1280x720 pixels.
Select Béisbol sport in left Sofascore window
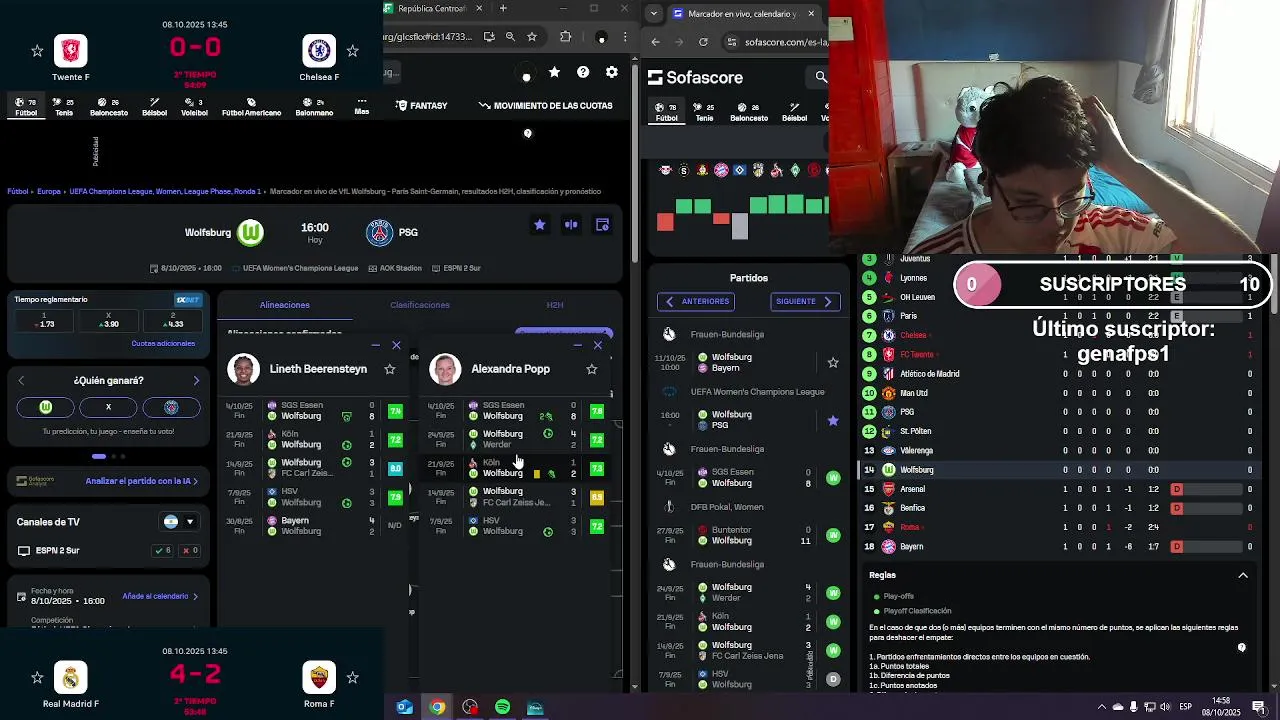[x=154, y=107]
